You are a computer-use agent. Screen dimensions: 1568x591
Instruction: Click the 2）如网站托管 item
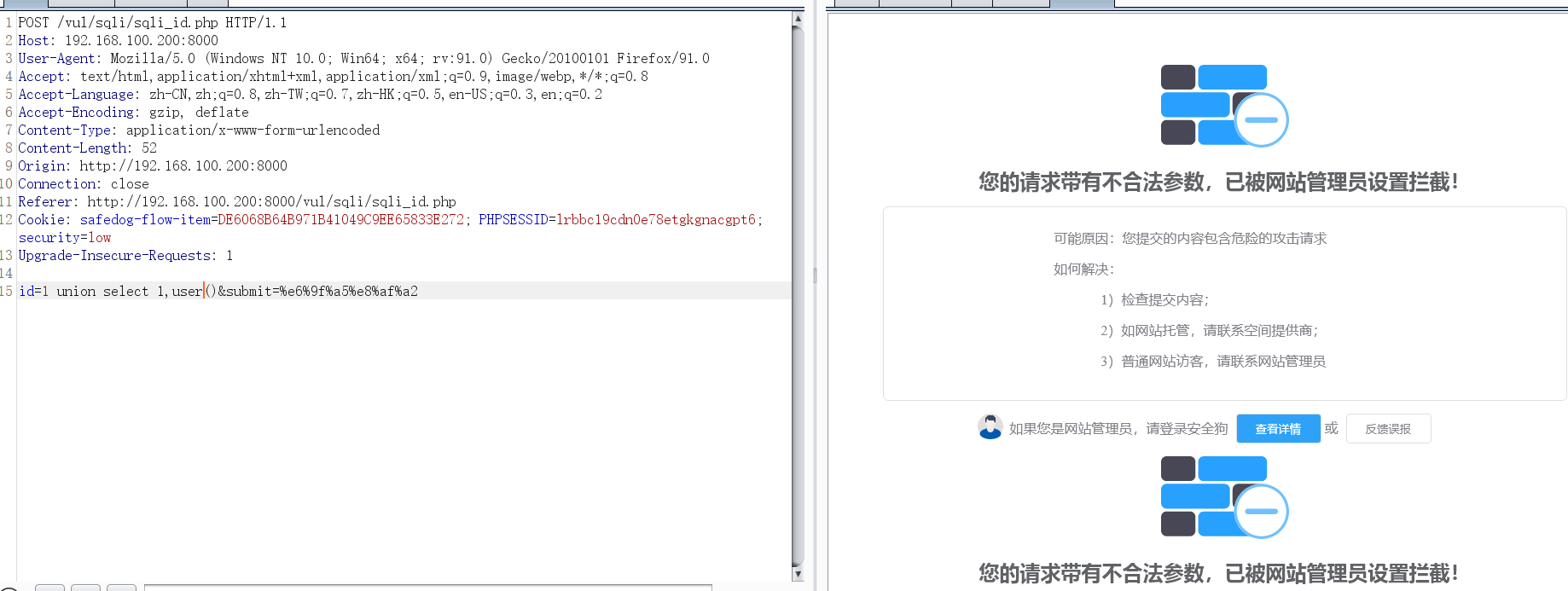point(1210,330)
